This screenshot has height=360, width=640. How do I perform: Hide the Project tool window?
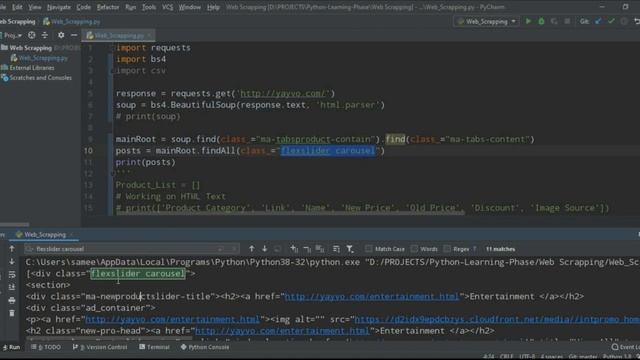click(x=74, y=36)
